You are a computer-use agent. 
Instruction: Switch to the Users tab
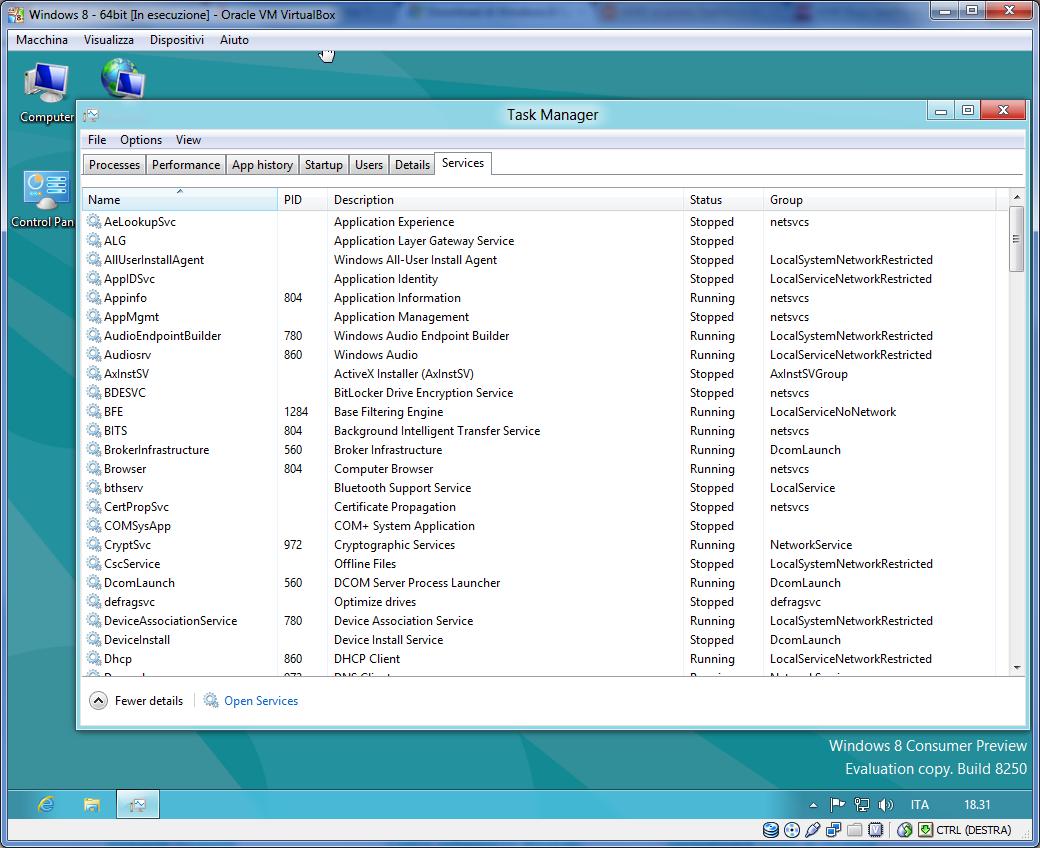click(369, 164)
